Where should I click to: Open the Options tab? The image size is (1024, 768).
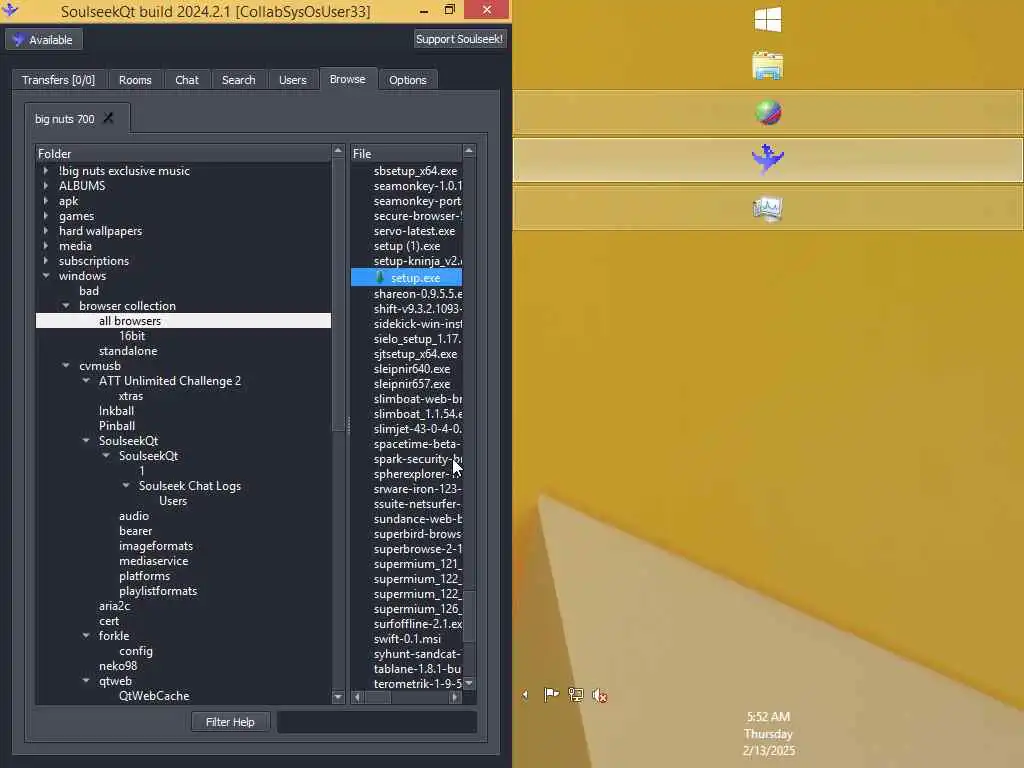408,80
